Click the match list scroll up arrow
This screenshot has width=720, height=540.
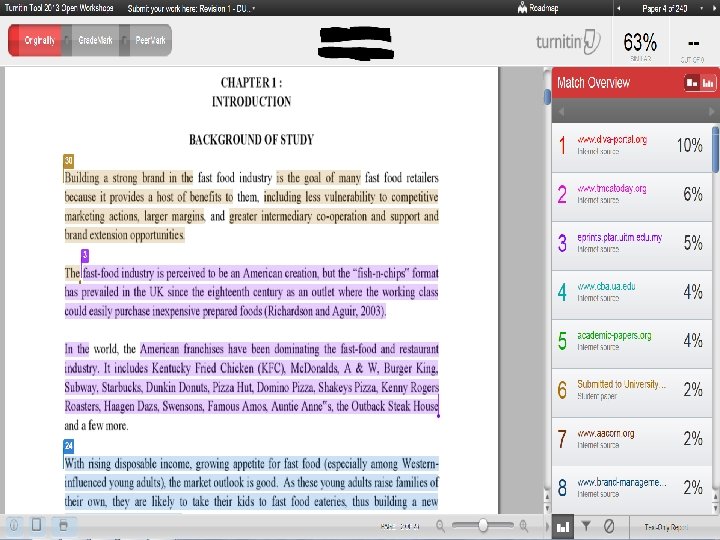coord(715,497)
